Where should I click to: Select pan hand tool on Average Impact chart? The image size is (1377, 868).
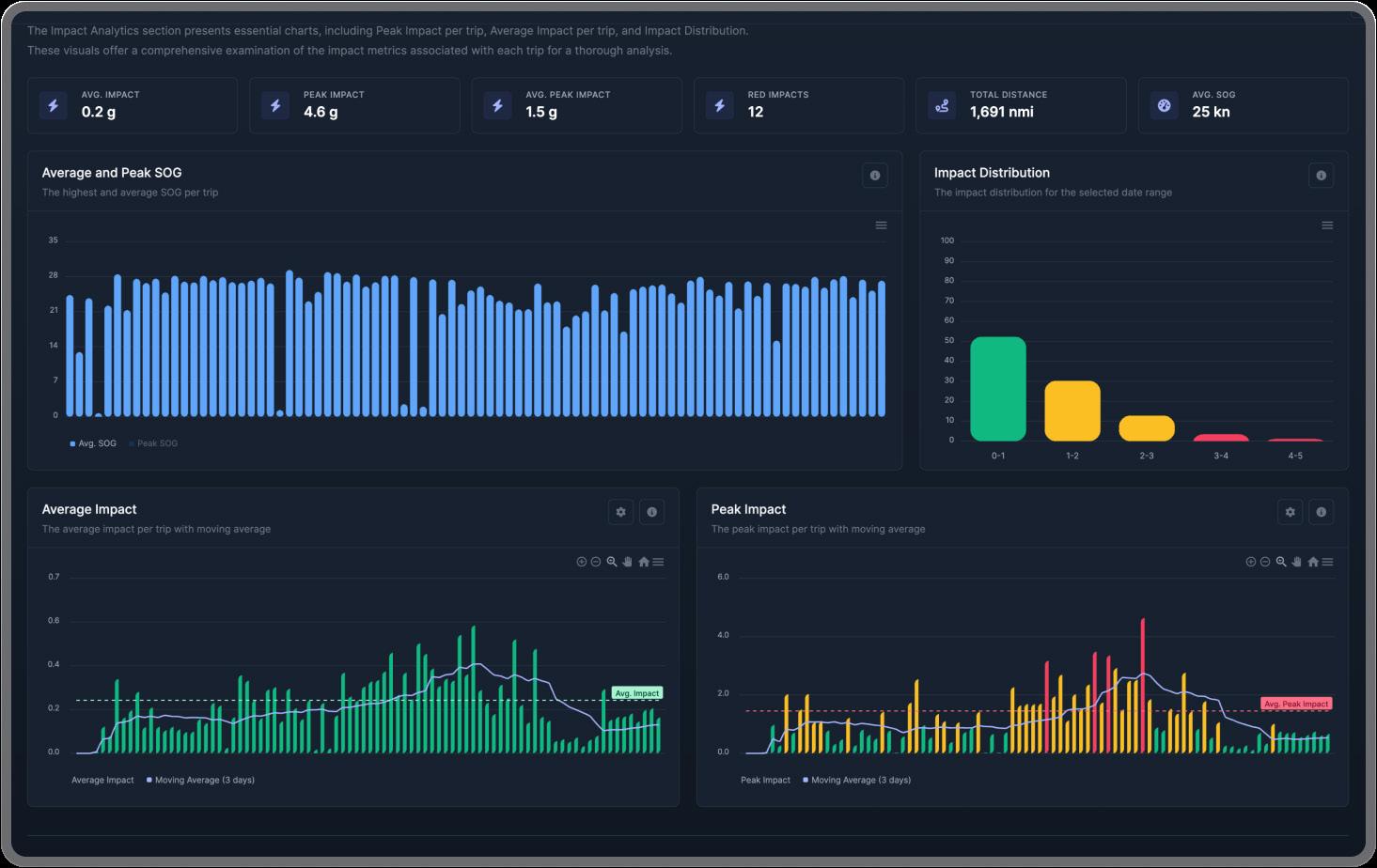627,562
